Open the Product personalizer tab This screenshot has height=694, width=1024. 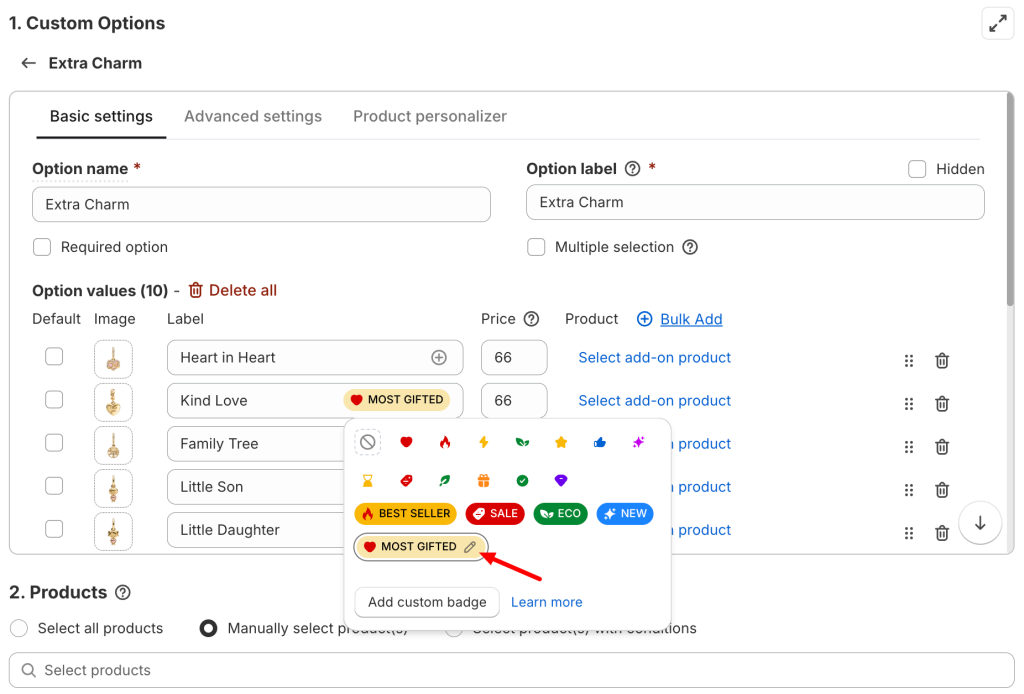[430, 117]
